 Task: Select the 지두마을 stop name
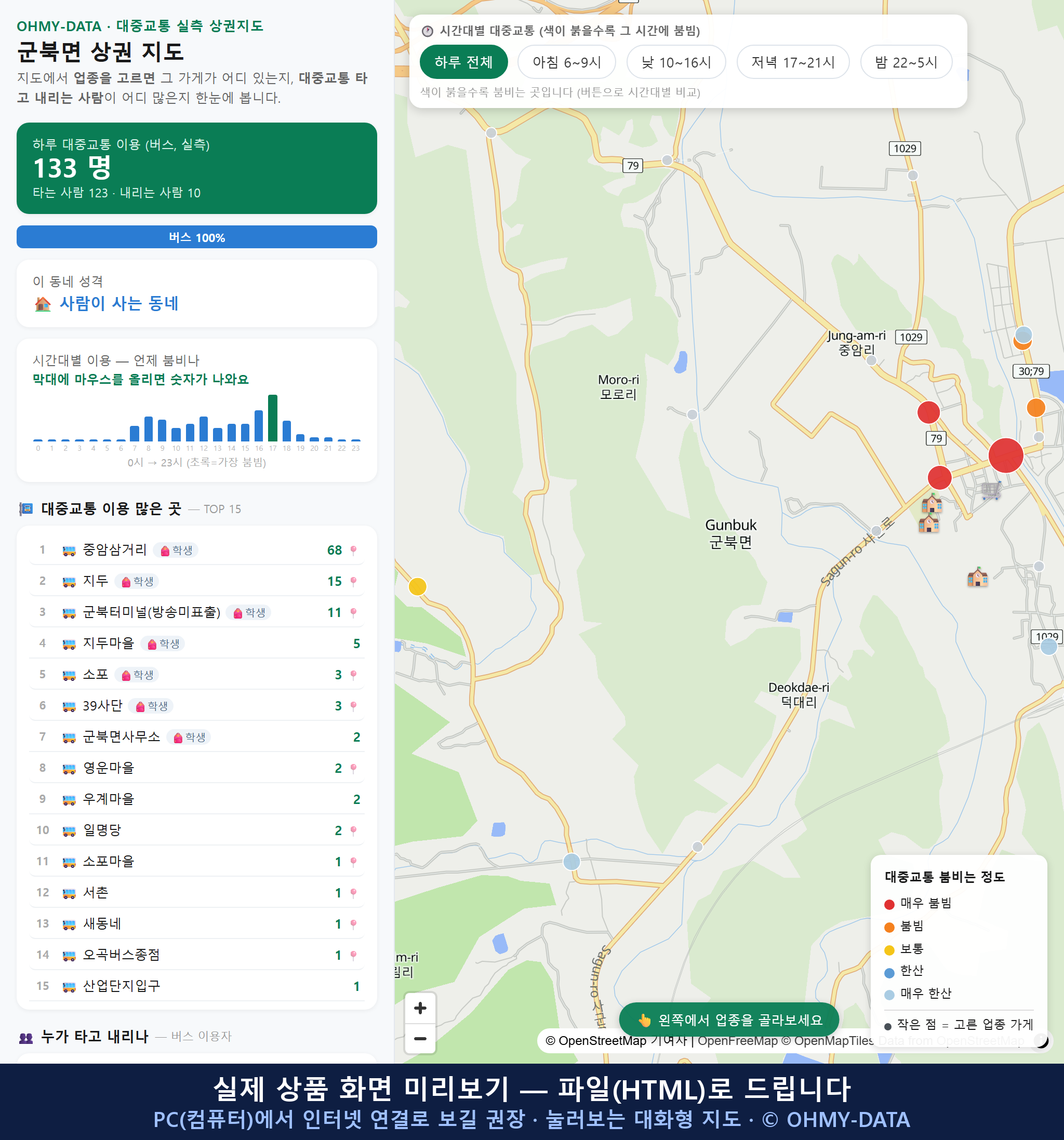coord(109,643)
